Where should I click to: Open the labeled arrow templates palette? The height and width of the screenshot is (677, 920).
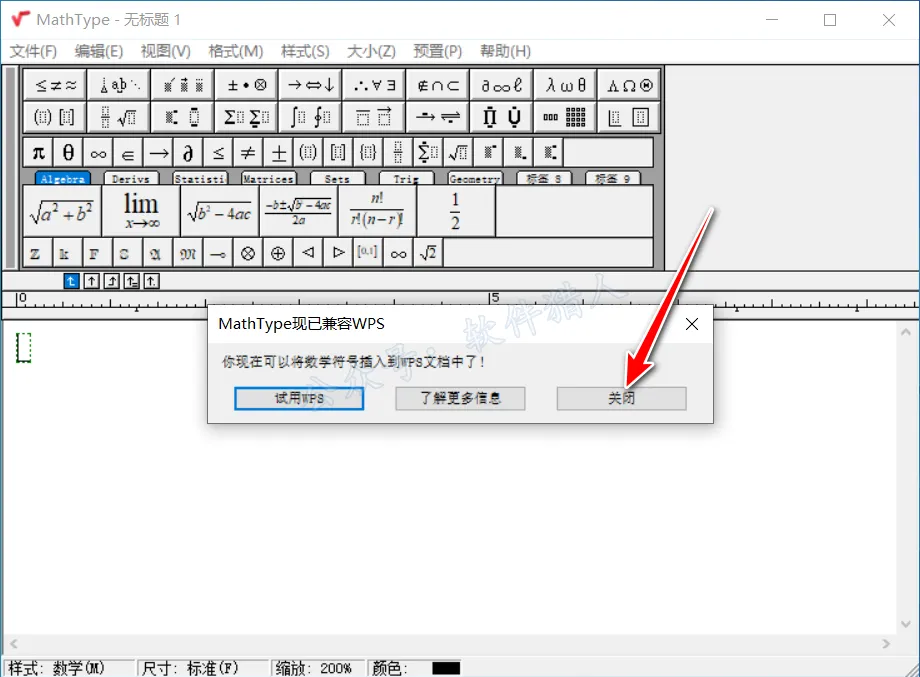click(x=438, y=117)
